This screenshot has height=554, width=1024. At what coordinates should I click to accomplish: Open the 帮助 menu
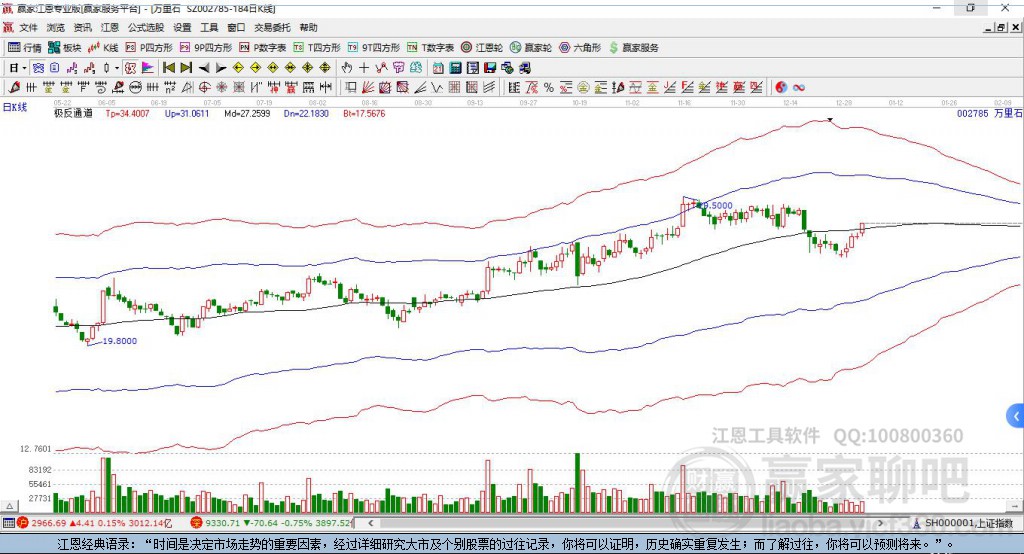[308, 27]
